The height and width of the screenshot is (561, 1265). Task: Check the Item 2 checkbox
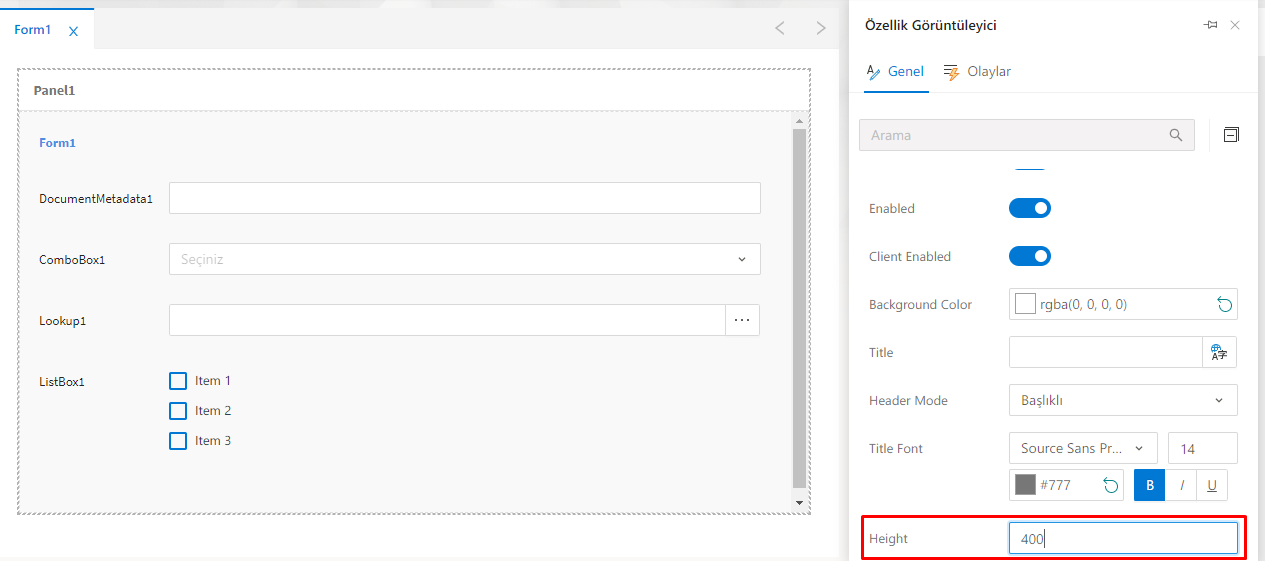(x=178, y=411)
